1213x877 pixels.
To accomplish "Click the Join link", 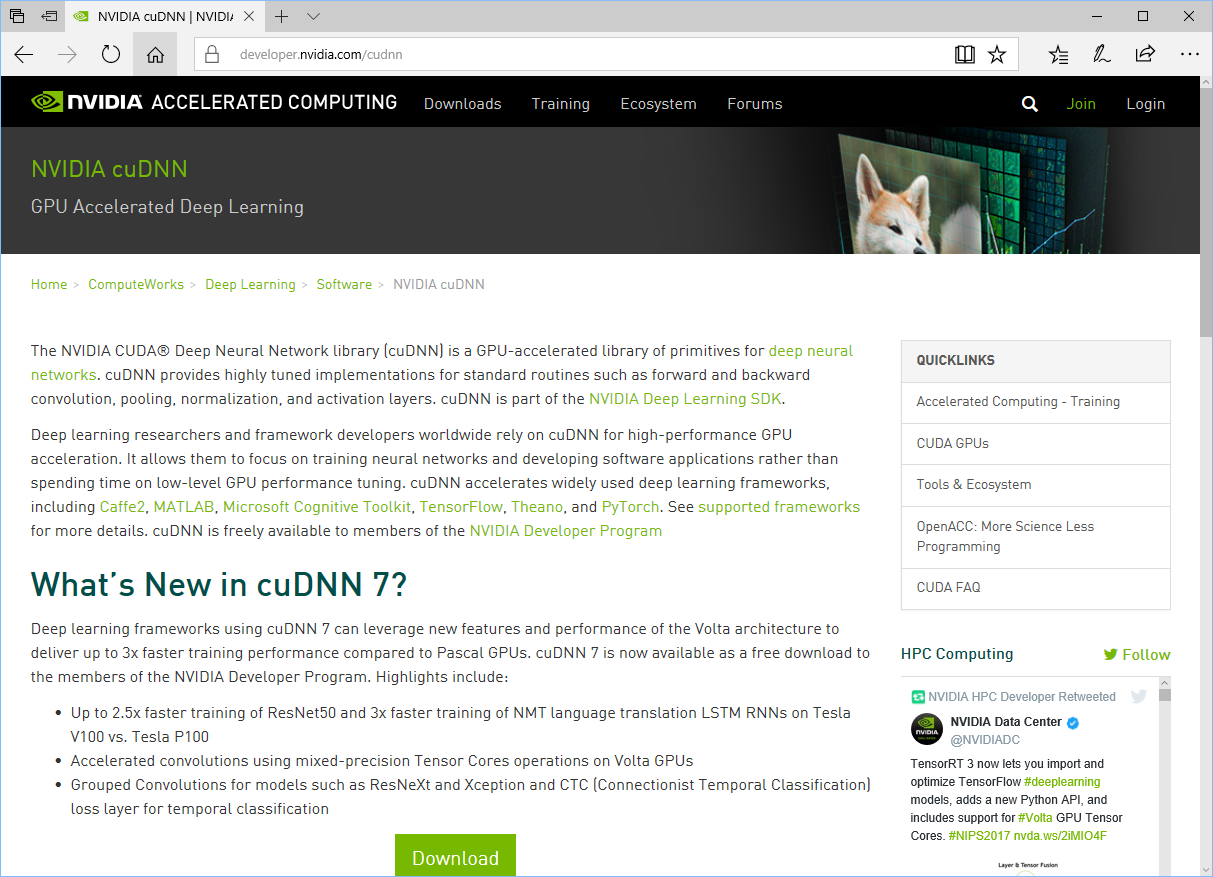I will point(1081,104).
